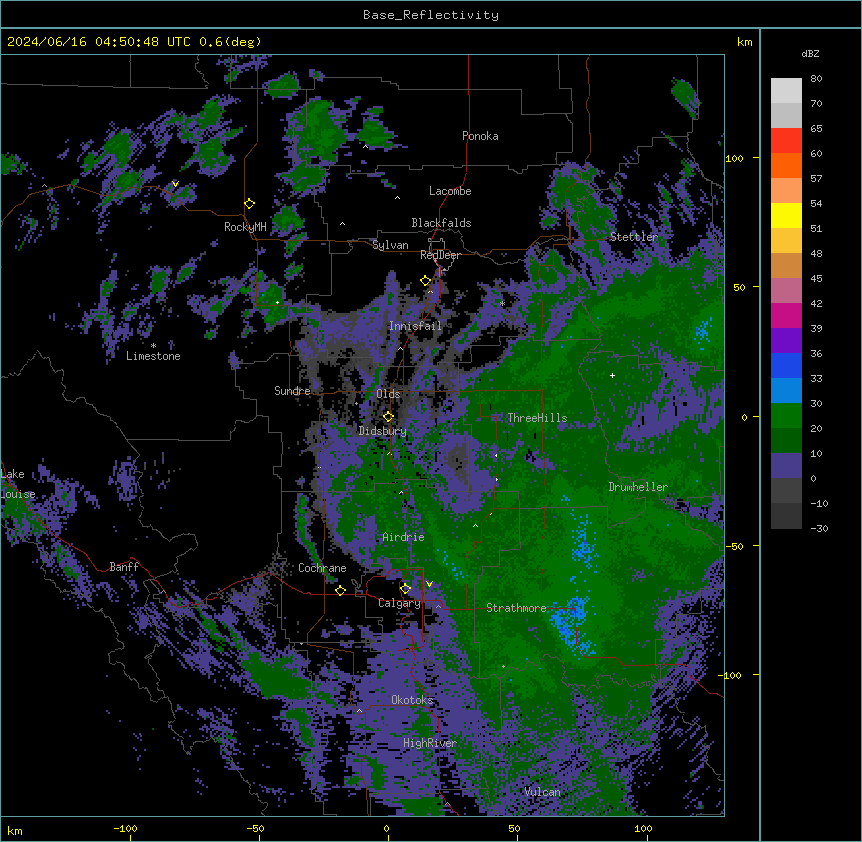Screen dimensions: 862x842
Task: Click the yellow marker right of Cochrane
Action: pos(340,590)
